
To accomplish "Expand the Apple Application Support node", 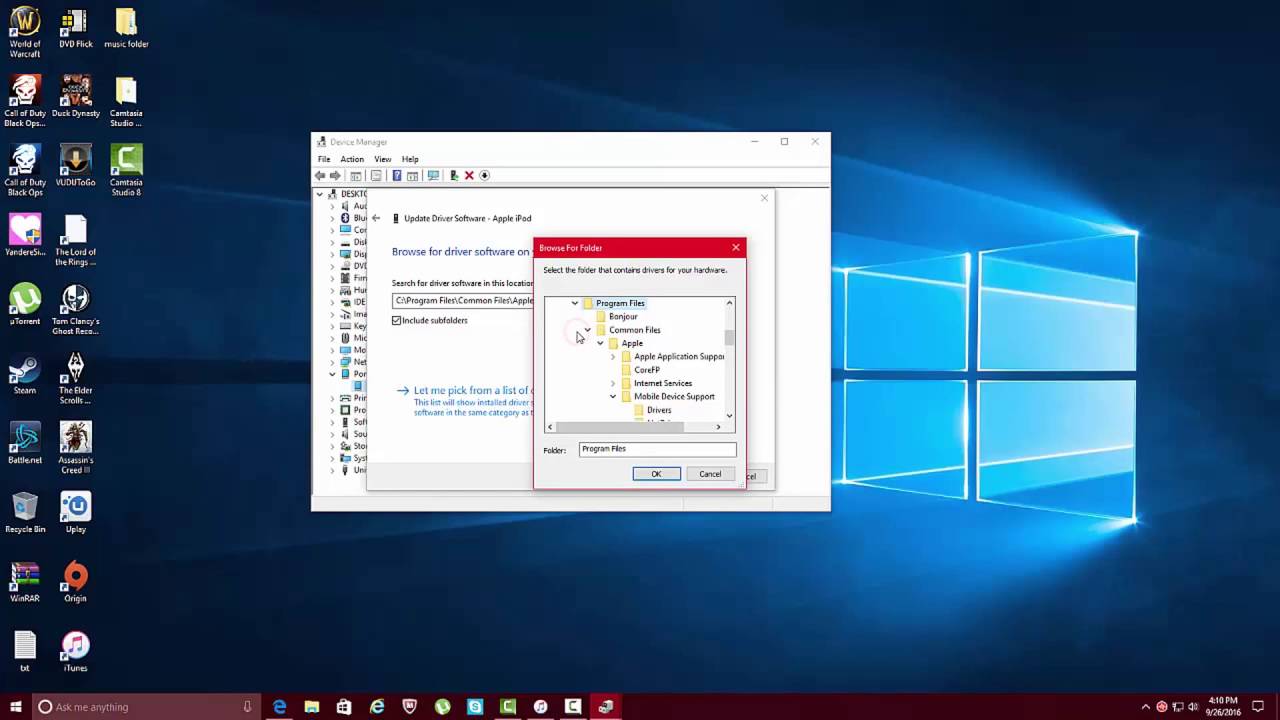I will point(613,357).
